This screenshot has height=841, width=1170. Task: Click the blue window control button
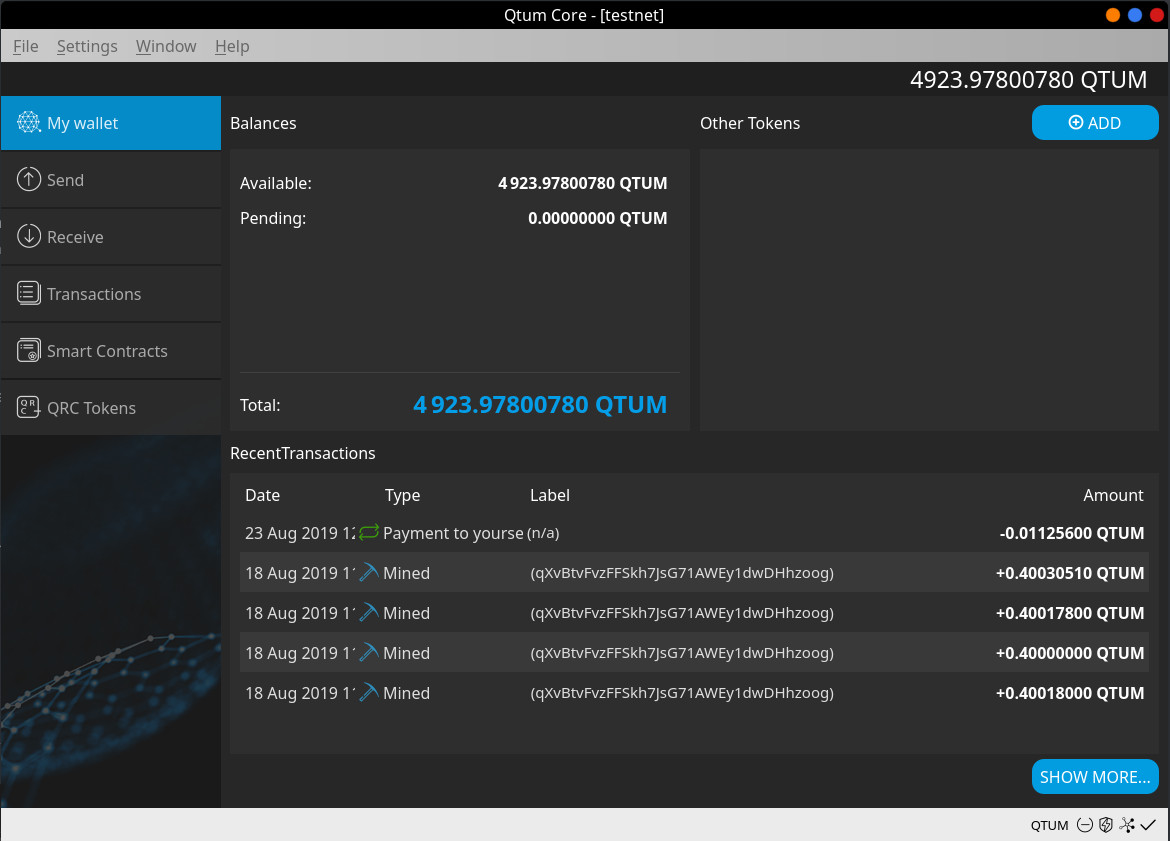click(x=1135, y=15)
